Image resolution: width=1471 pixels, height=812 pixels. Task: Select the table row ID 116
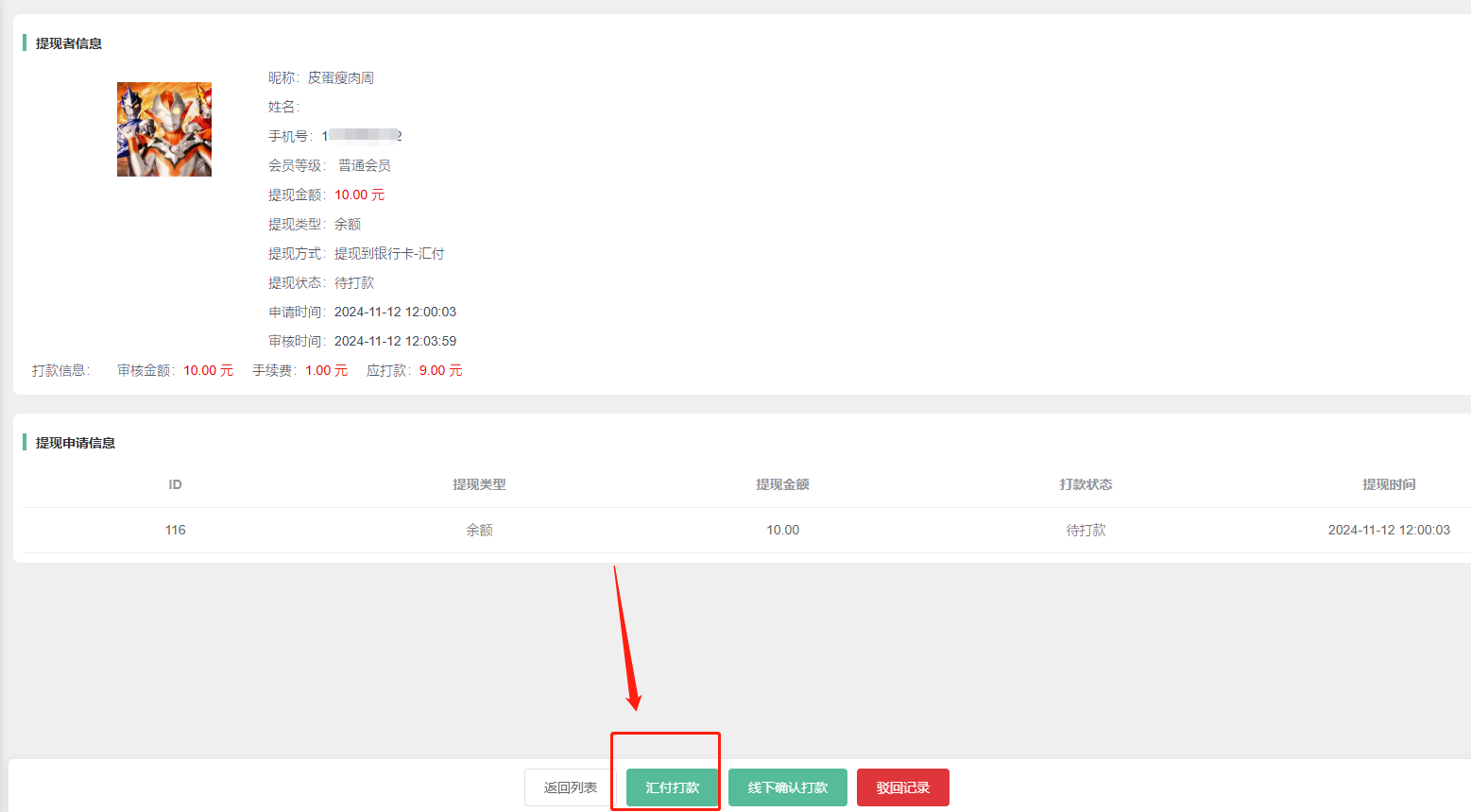175,530
